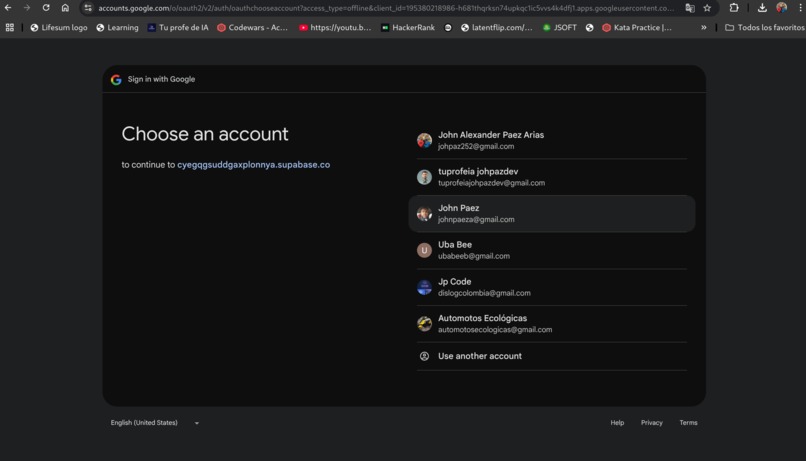Screen dimensions: 806x461
Task: Click the Jp Code avatar image
Action: (x=424, y=287)
